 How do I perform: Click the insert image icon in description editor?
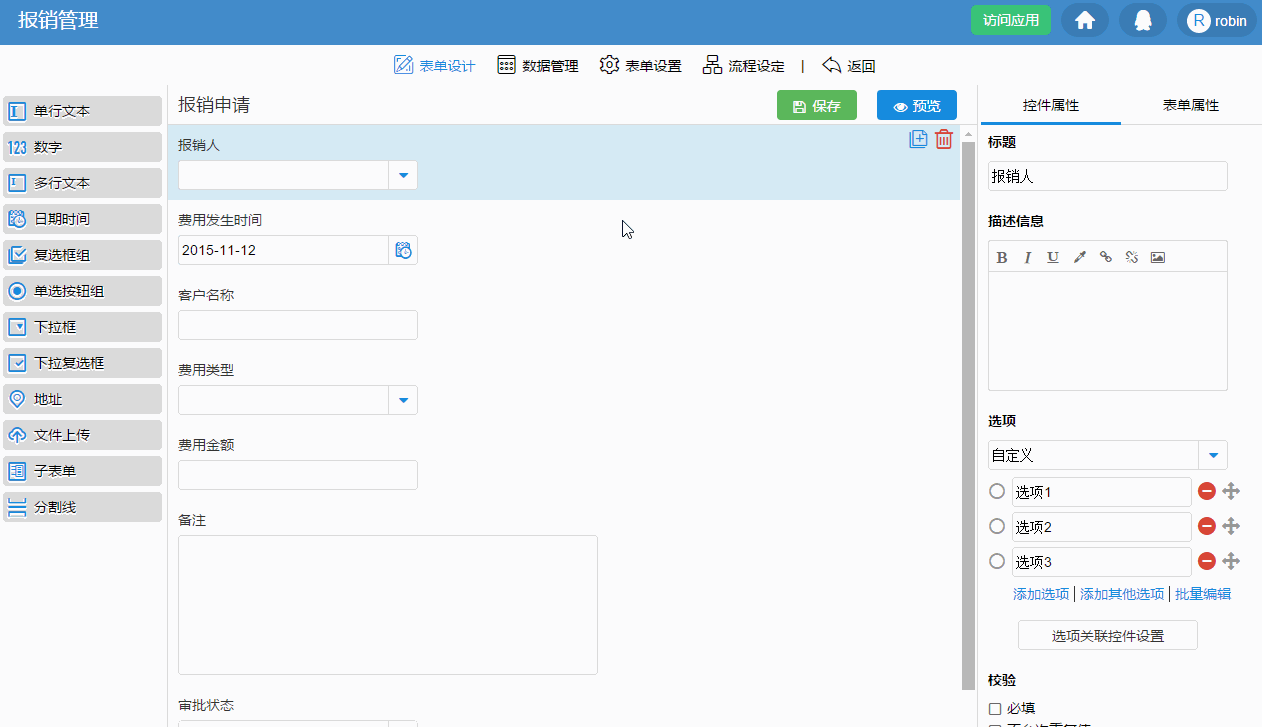pos(1158,257)
